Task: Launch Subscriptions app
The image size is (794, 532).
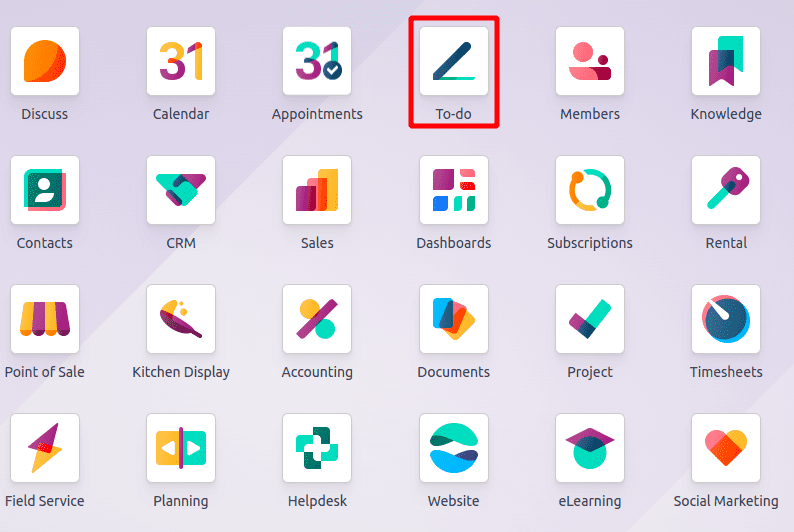Action: [590, 190]
